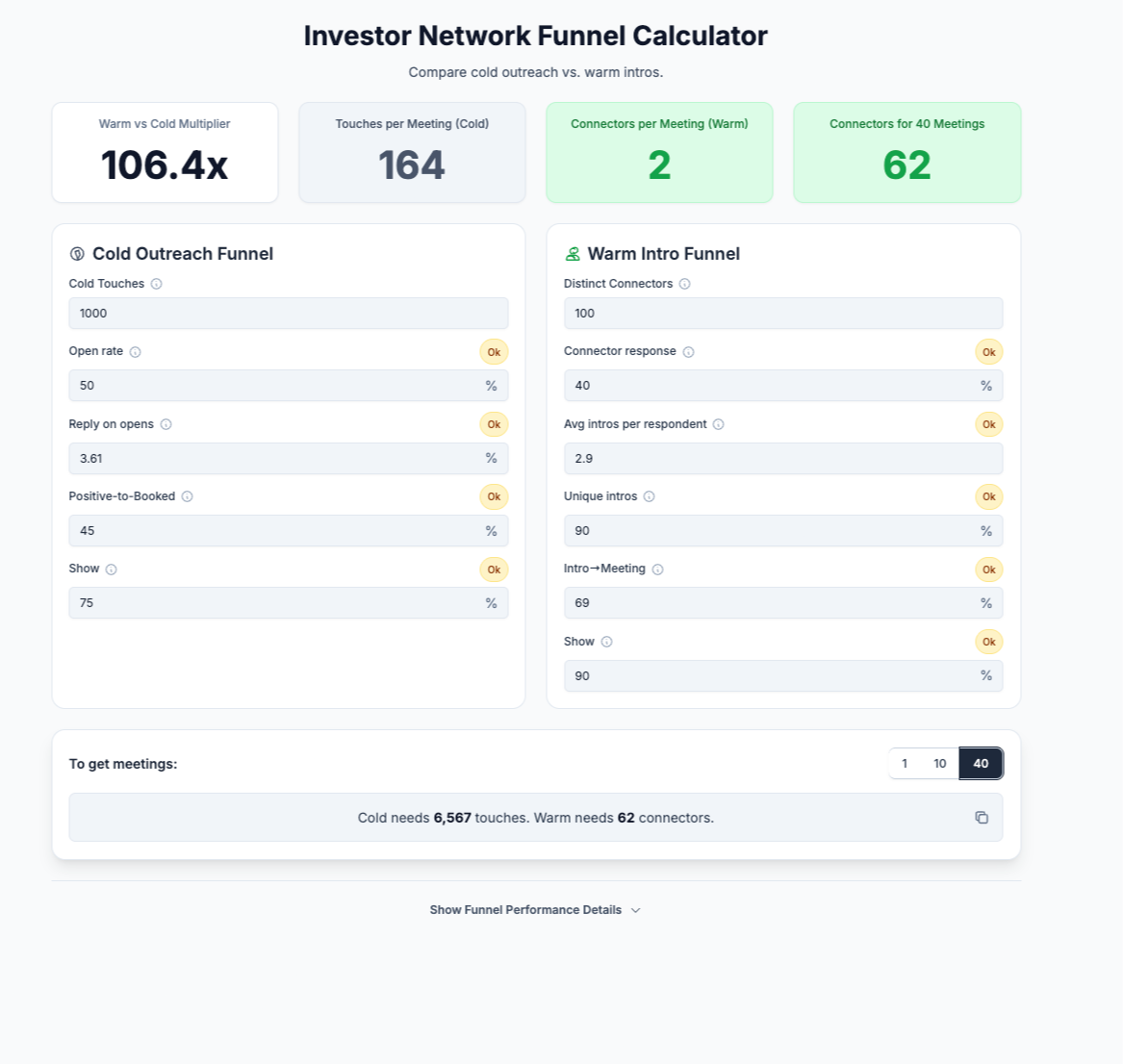Click the Distinct Connectors input field
This screenshot has width=1123, height=1064.
pos(782,314)
